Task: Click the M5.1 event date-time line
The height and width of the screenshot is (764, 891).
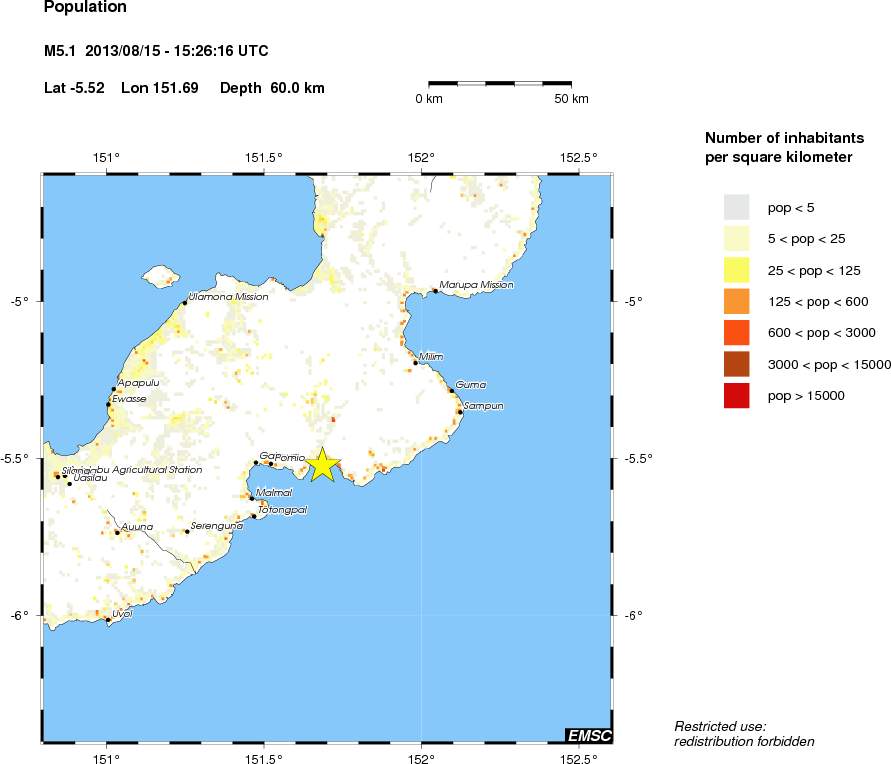Action: [156, 51]
